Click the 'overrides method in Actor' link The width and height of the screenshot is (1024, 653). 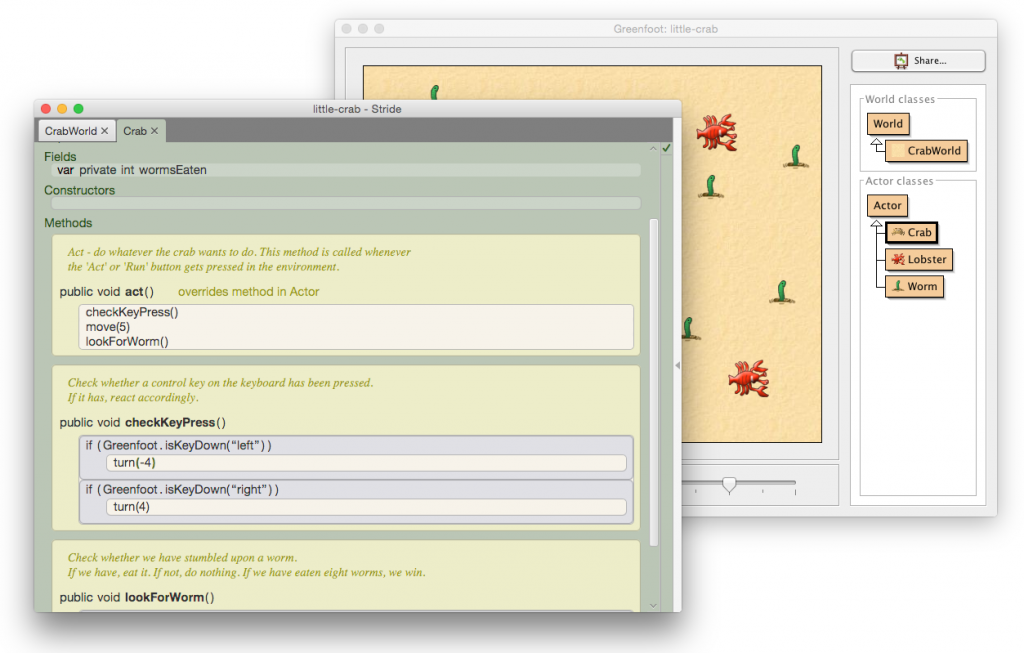click(x=248, y=292)
